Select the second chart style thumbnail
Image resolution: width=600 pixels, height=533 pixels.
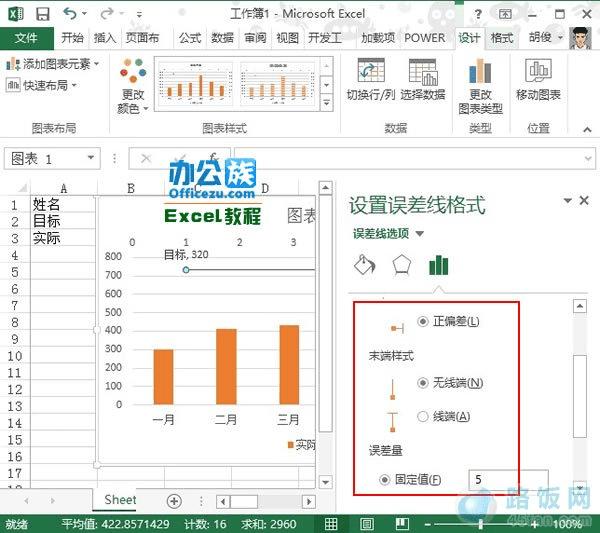(x=278, y=83)
